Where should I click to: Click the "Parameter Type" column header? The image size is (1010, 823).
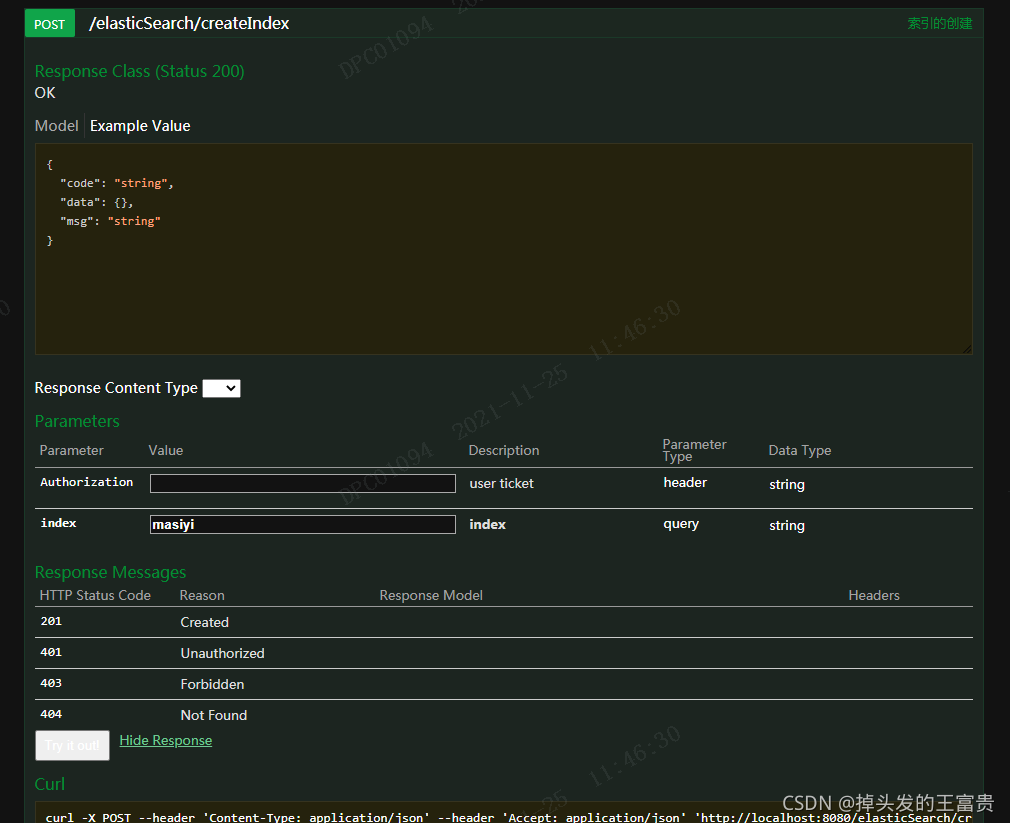(x=694, y=450)
